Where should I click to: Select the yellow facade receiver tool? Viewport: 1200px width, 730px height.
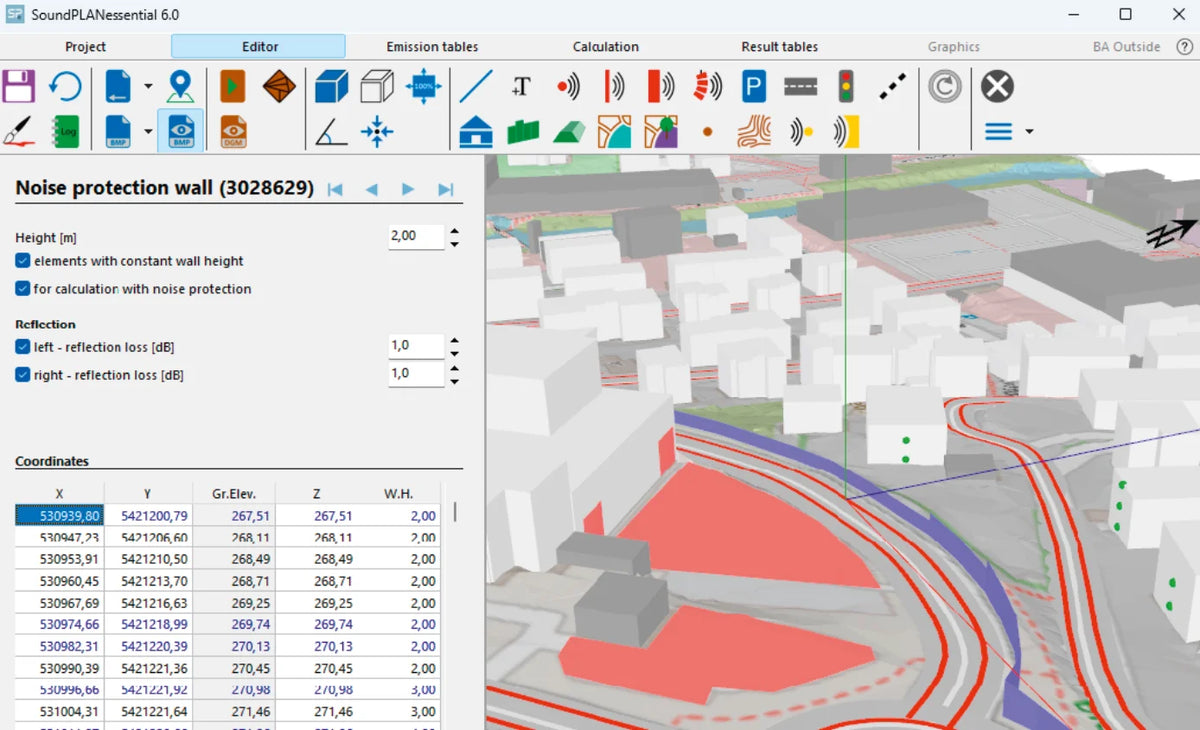[x=847, y=131]
